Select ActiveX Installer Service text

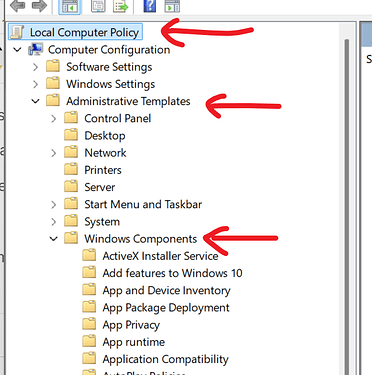[x=160, y=256]
